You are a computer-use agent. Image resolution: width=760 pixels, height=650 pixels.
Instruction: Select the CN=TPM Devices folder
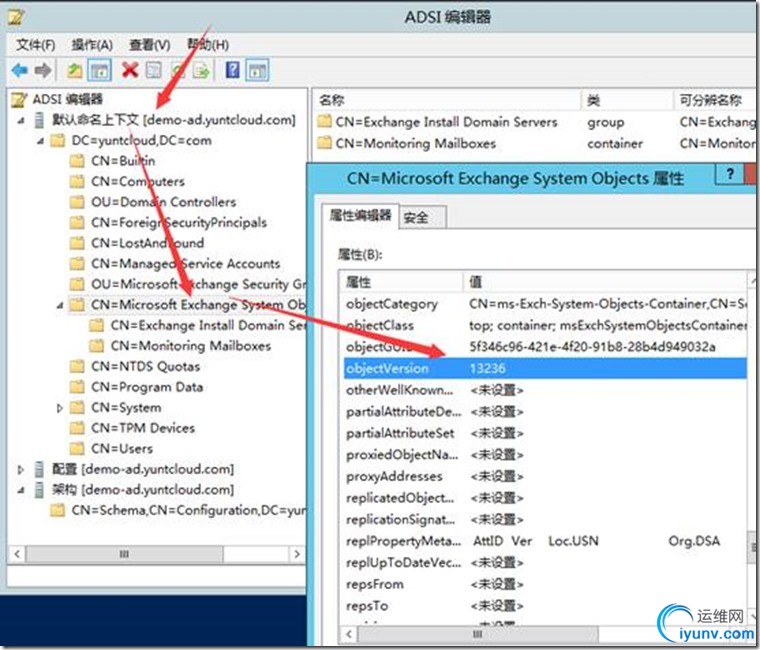[x=143, y=428]
